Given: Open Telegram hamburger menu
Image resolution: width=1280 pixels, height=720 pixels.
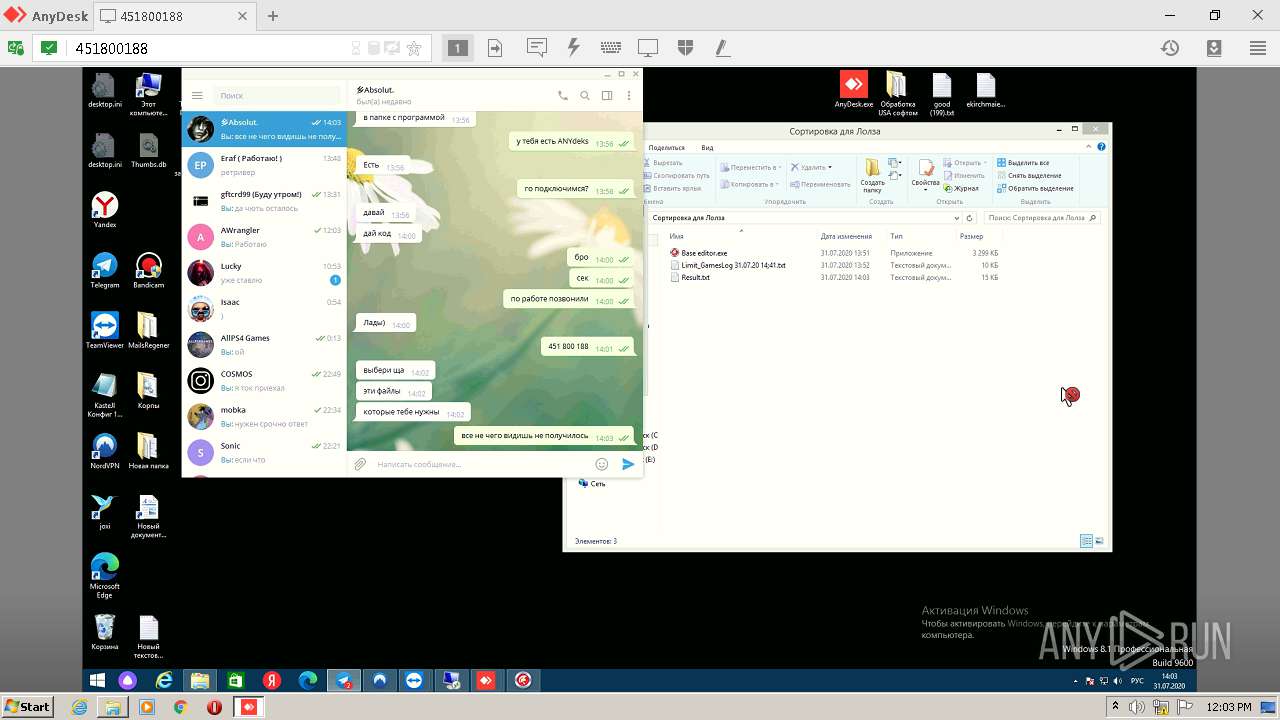Looking at the screenshot, I should [x=197, y=96].
